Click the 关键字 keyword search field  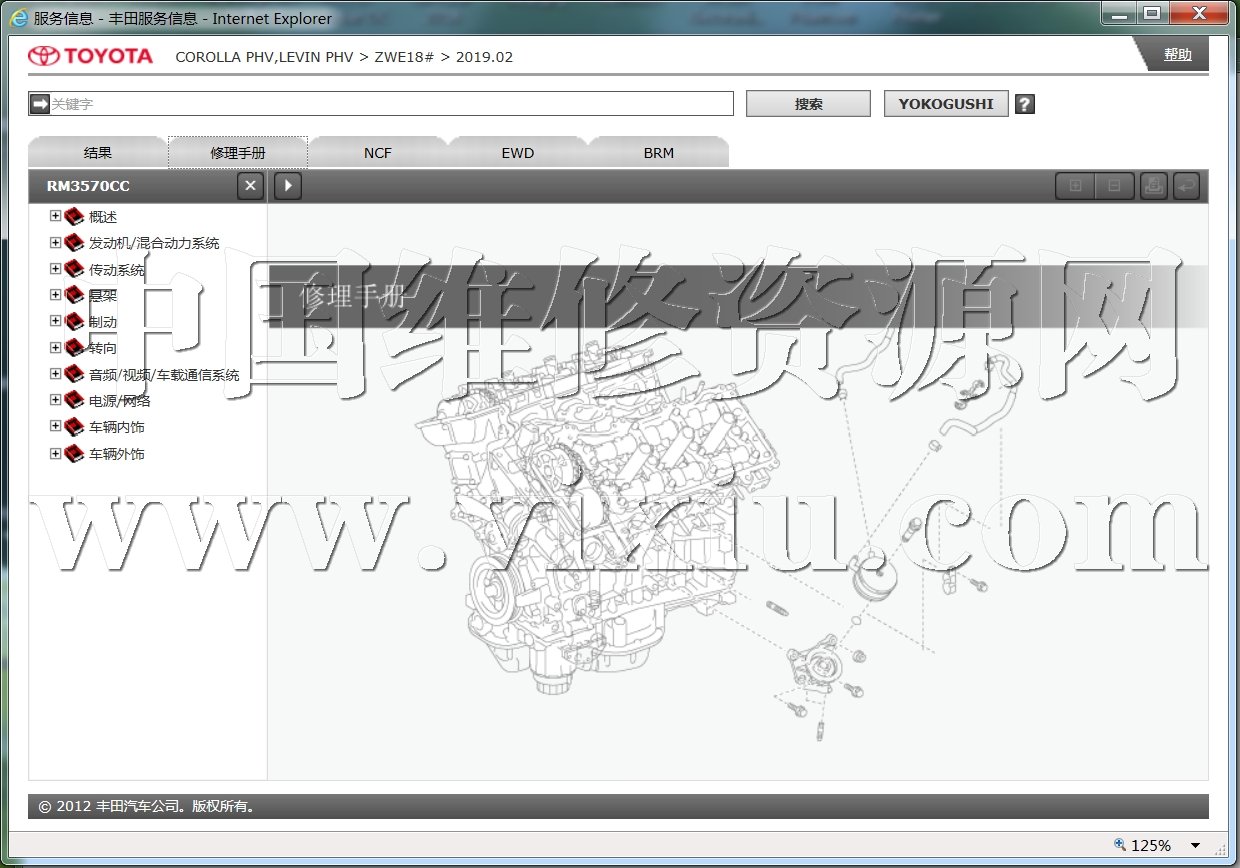pyautogui.click(x=390, y=104)
